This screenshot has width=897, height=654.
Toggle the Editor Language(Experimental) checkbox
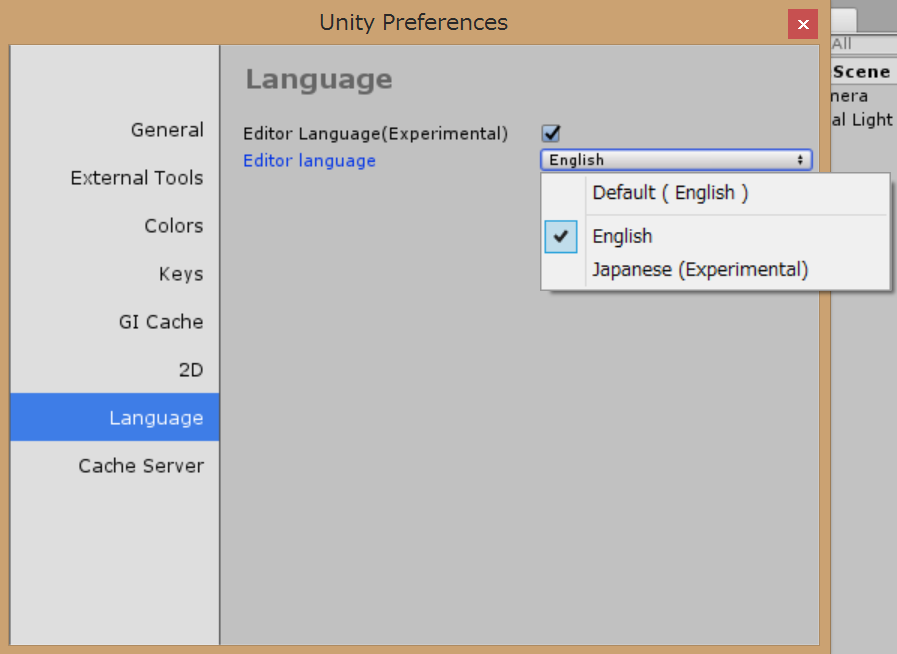551,133
